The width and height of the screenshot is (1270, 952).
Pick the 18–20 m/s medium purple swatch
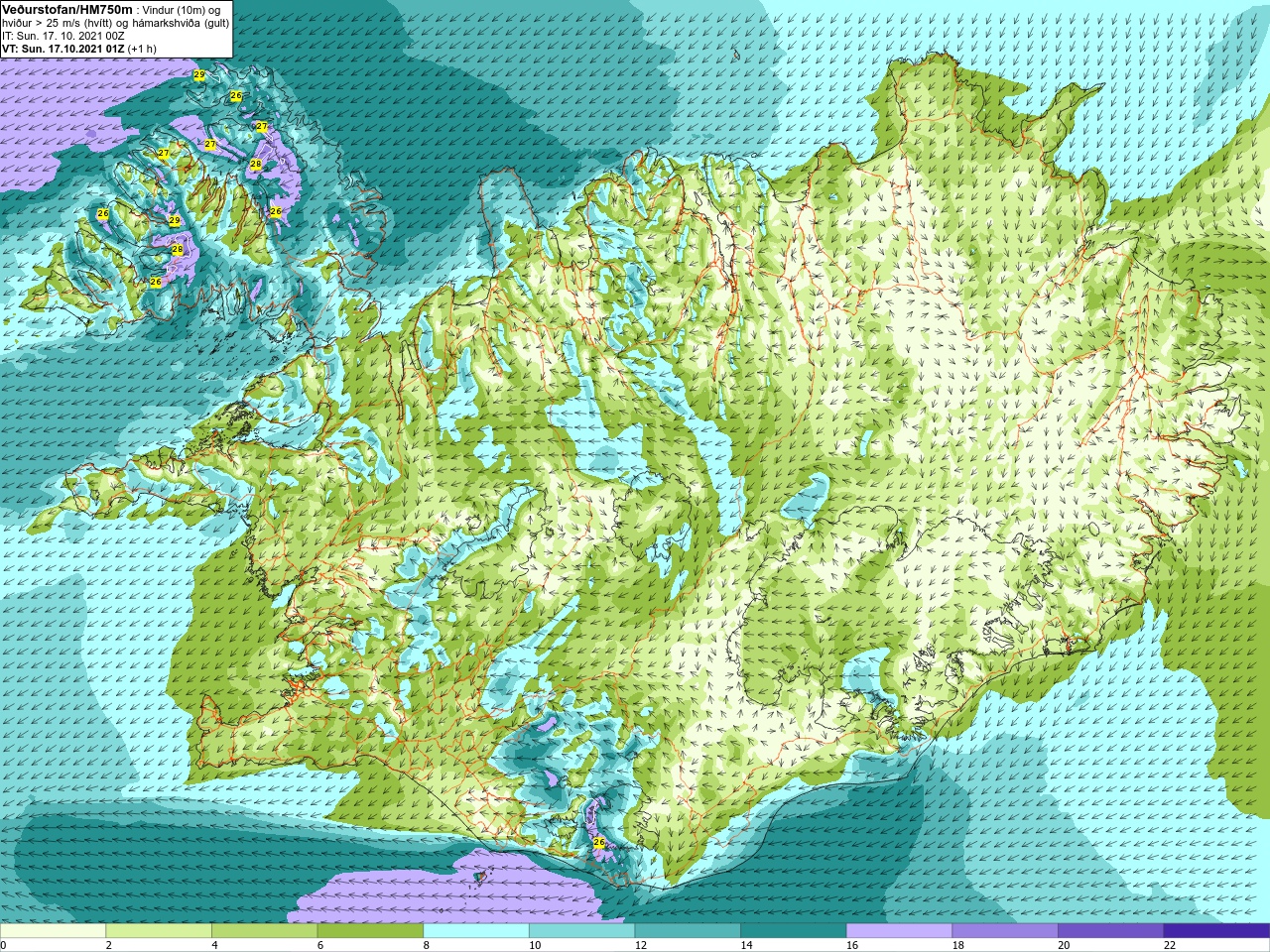(1005, 931)
